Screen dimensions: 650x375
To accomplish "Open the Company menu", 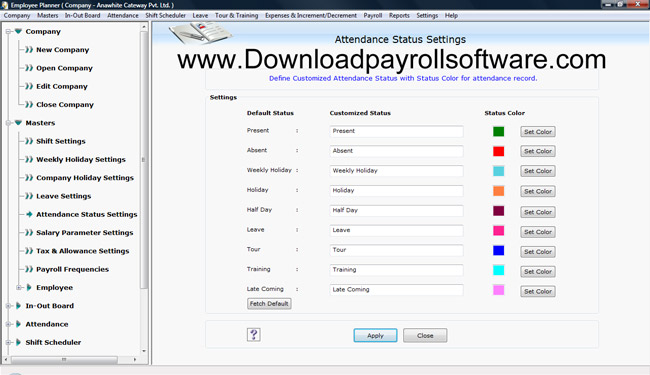I will pos(17,15).
